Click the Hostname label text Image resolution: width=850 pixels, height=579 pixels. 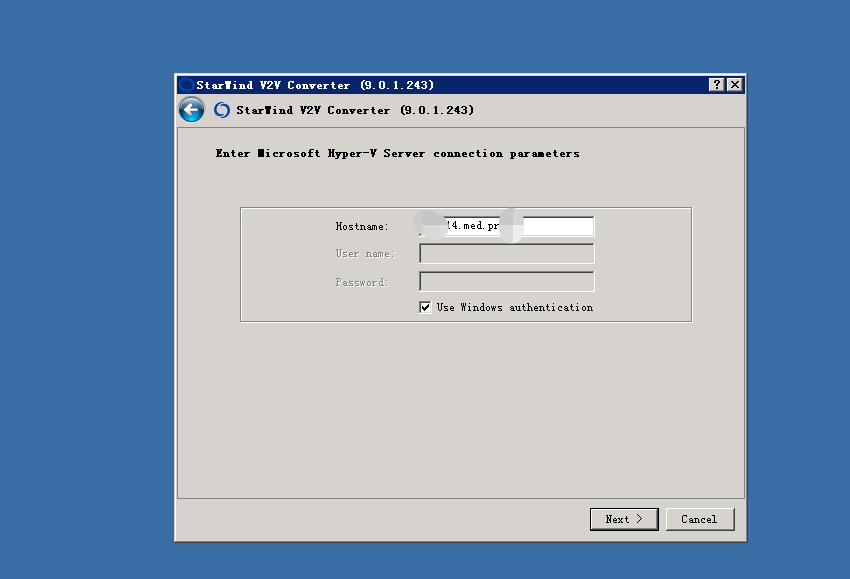(x=362, y=227)
